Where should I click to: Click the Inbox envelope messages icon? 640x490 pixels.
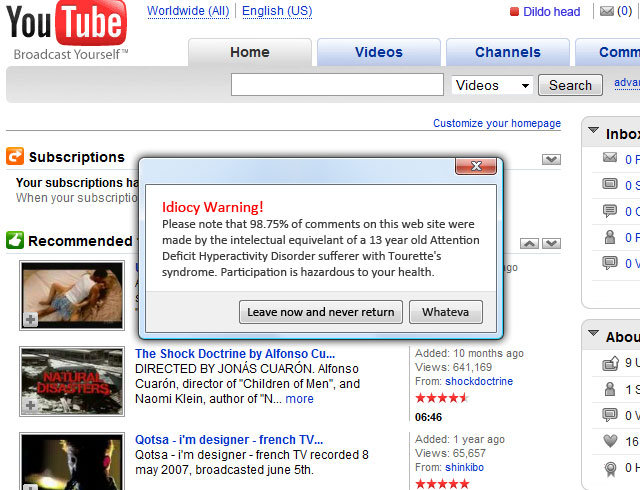[610, 157]
